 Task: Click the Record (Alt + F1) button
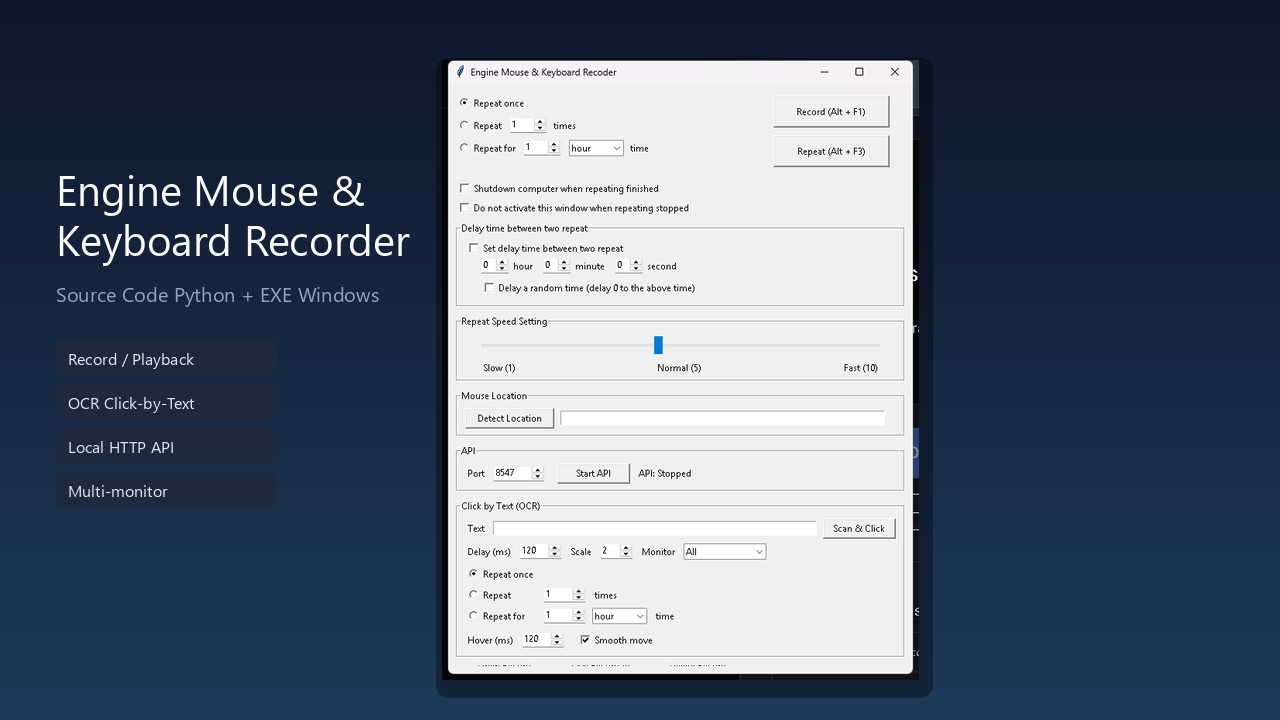coord(831,112)
